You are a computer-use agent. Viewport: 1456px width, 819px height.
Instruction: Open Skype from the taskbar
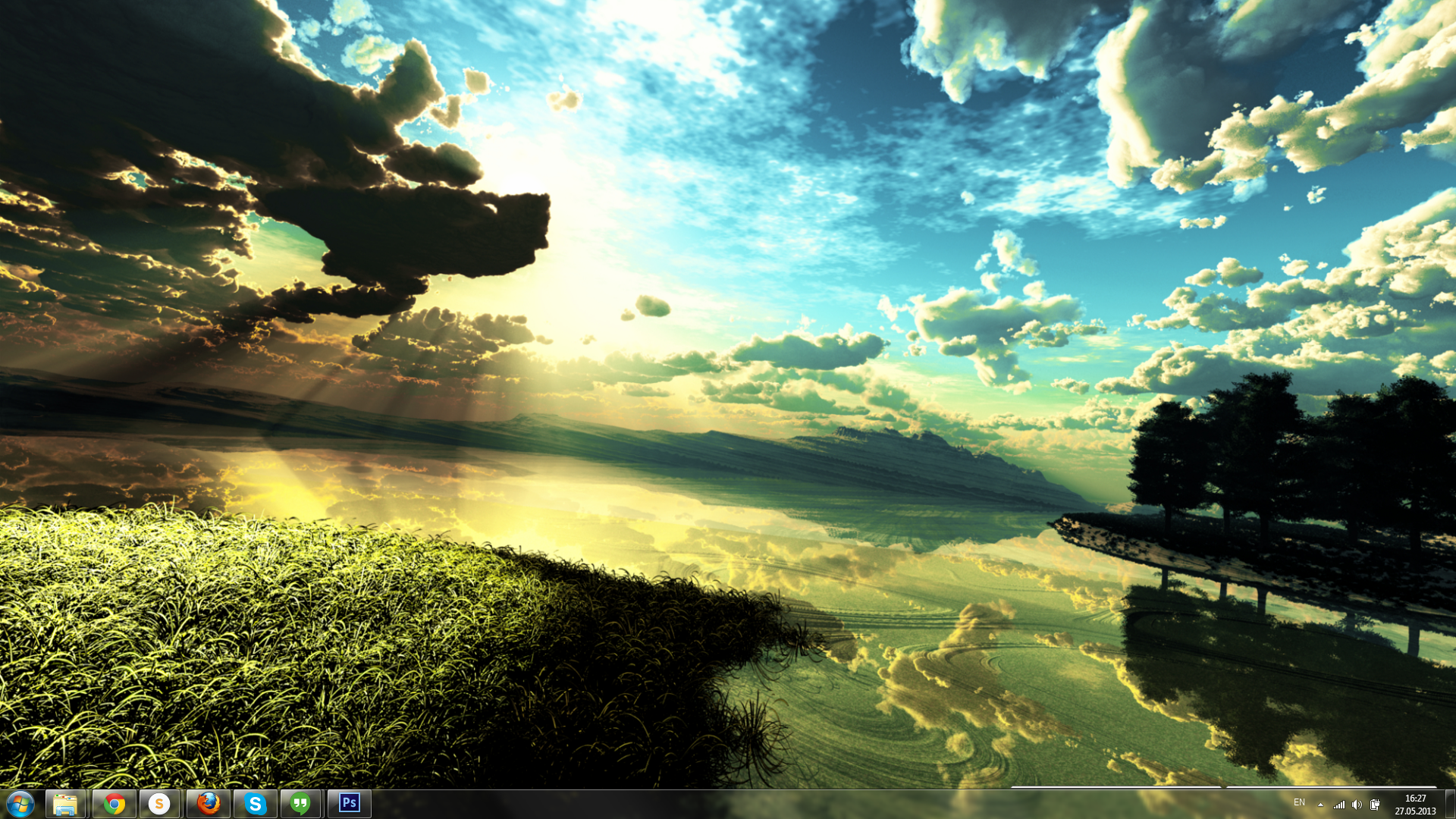256,804
